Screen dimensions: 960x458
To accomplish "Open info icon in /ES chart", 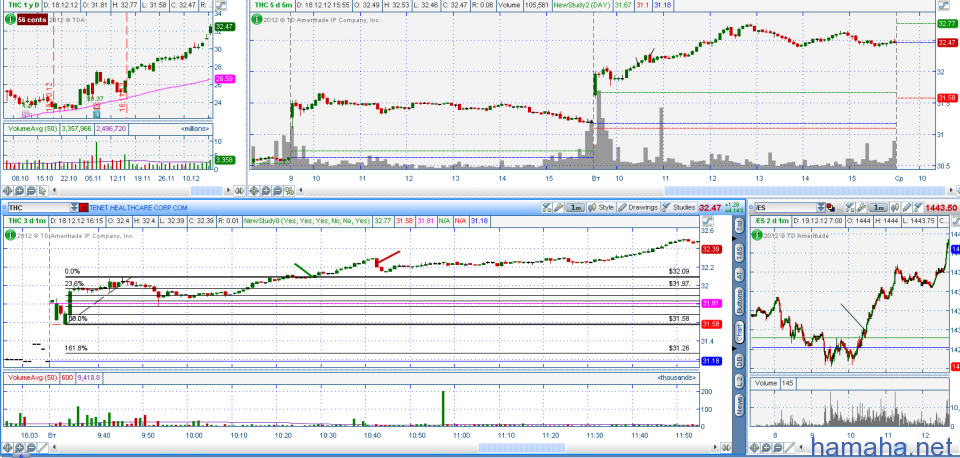I will coord(757,235).
